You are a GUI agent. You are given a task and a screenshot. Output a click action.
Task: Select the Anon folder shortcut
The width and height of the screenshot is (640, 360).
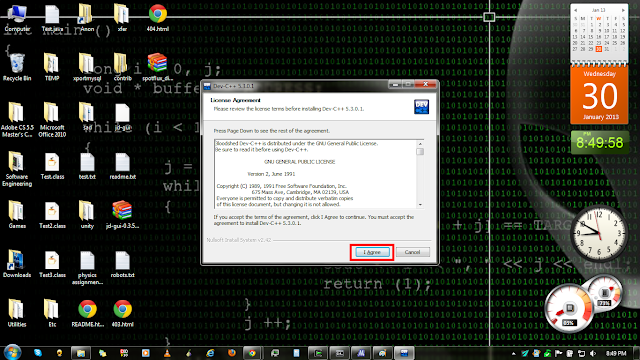87,18
